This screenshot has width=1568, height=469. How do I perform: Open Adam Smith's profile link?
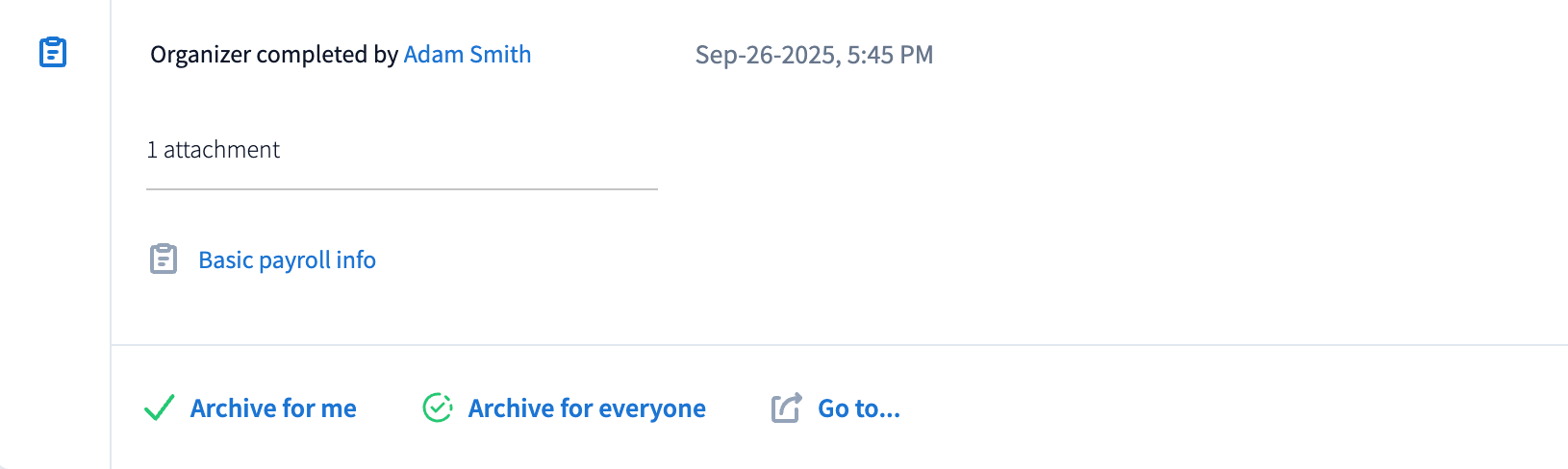[467, 55]
